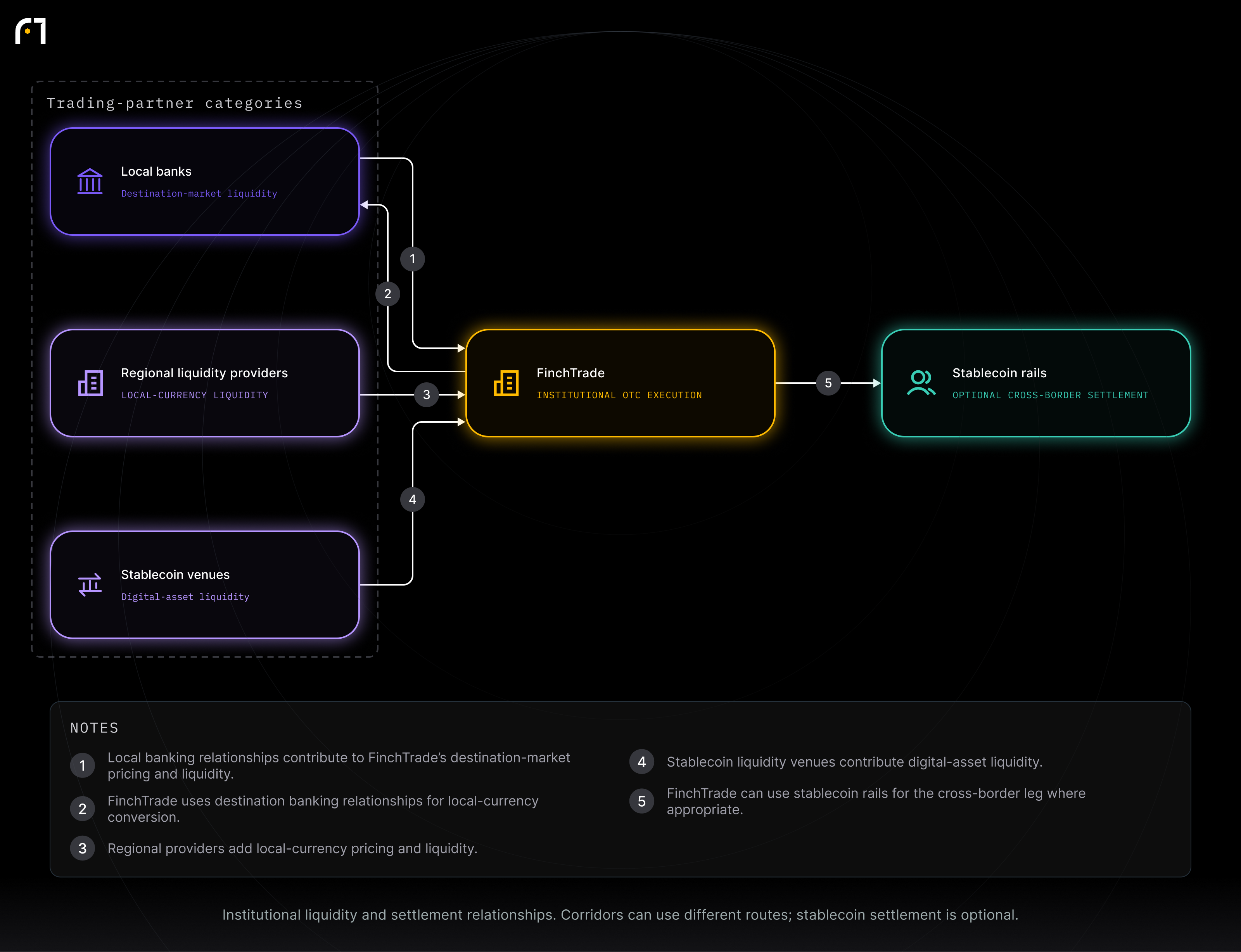Click the office icon for Regional liquidity providers
Viewport: 1241px width, 952px height.
point(90,383)
